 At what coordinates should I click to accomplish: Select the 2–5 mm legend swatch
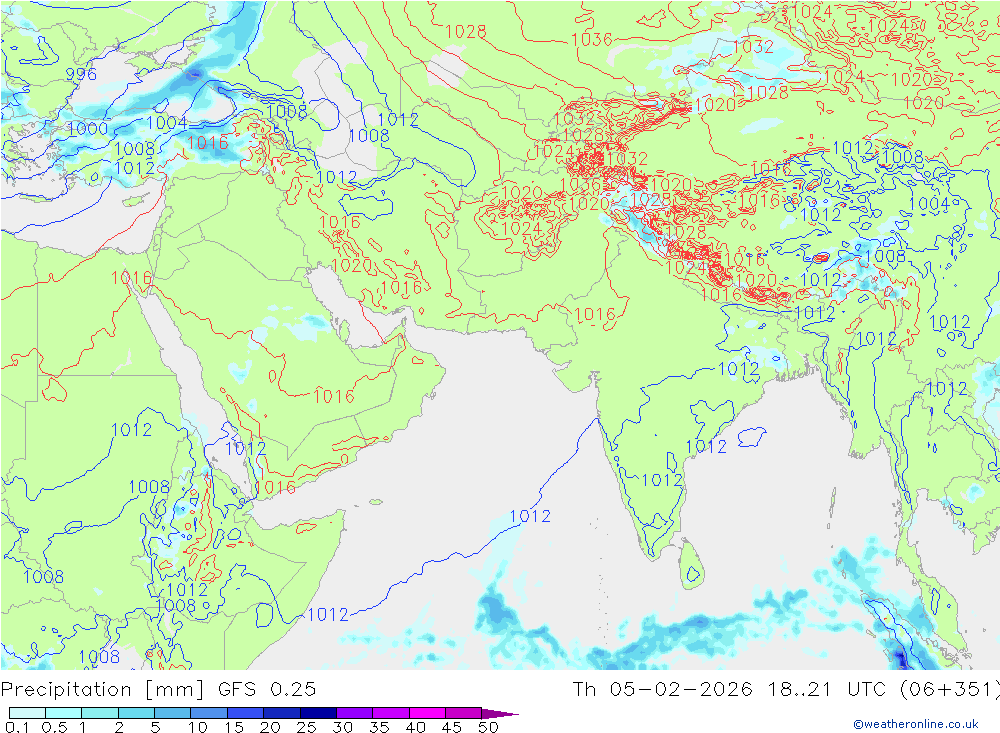[136, 713]
